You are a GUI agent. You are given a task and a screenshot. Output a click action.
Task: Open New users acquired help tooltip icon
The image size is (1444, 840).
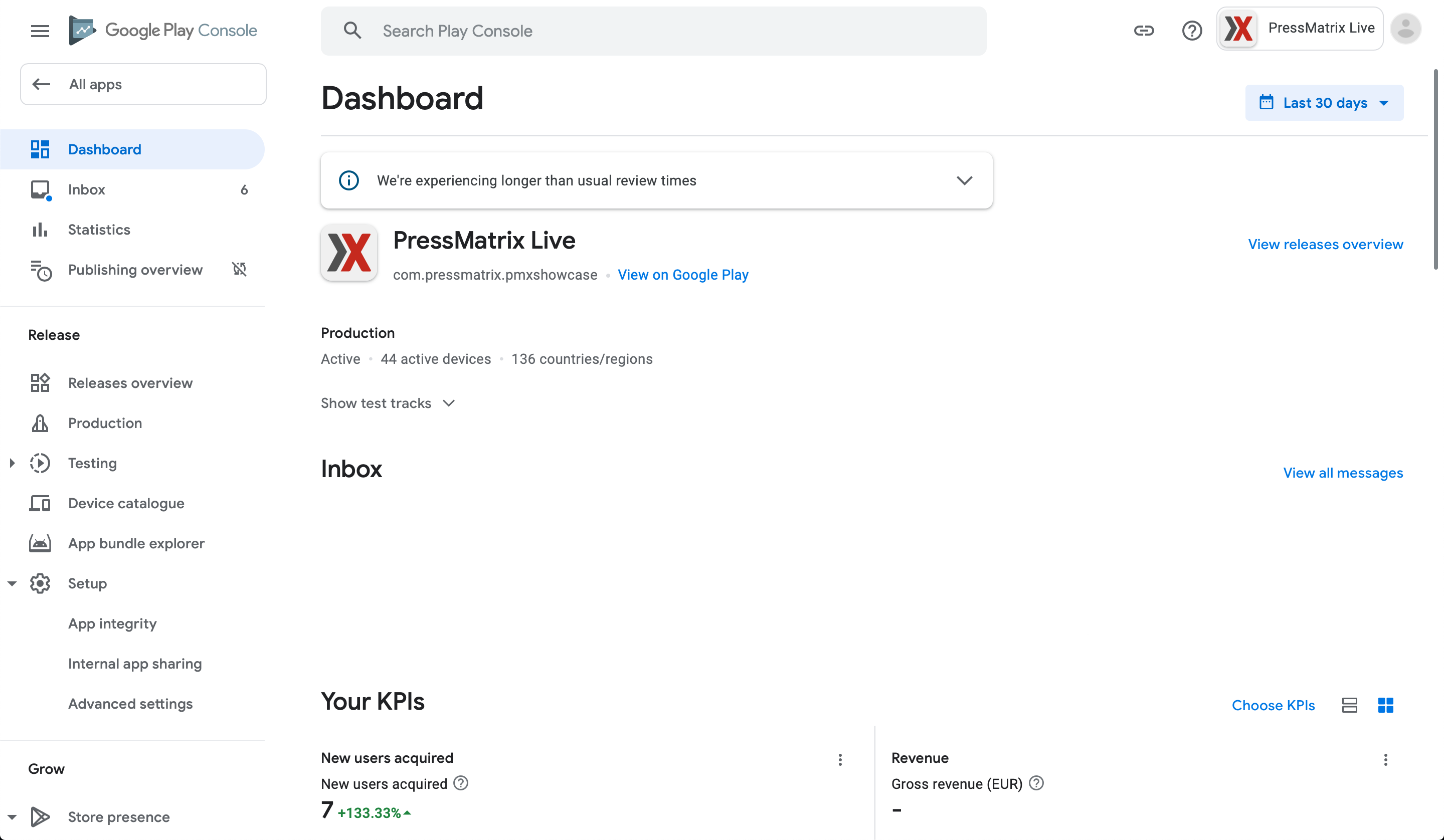[461, 783]
